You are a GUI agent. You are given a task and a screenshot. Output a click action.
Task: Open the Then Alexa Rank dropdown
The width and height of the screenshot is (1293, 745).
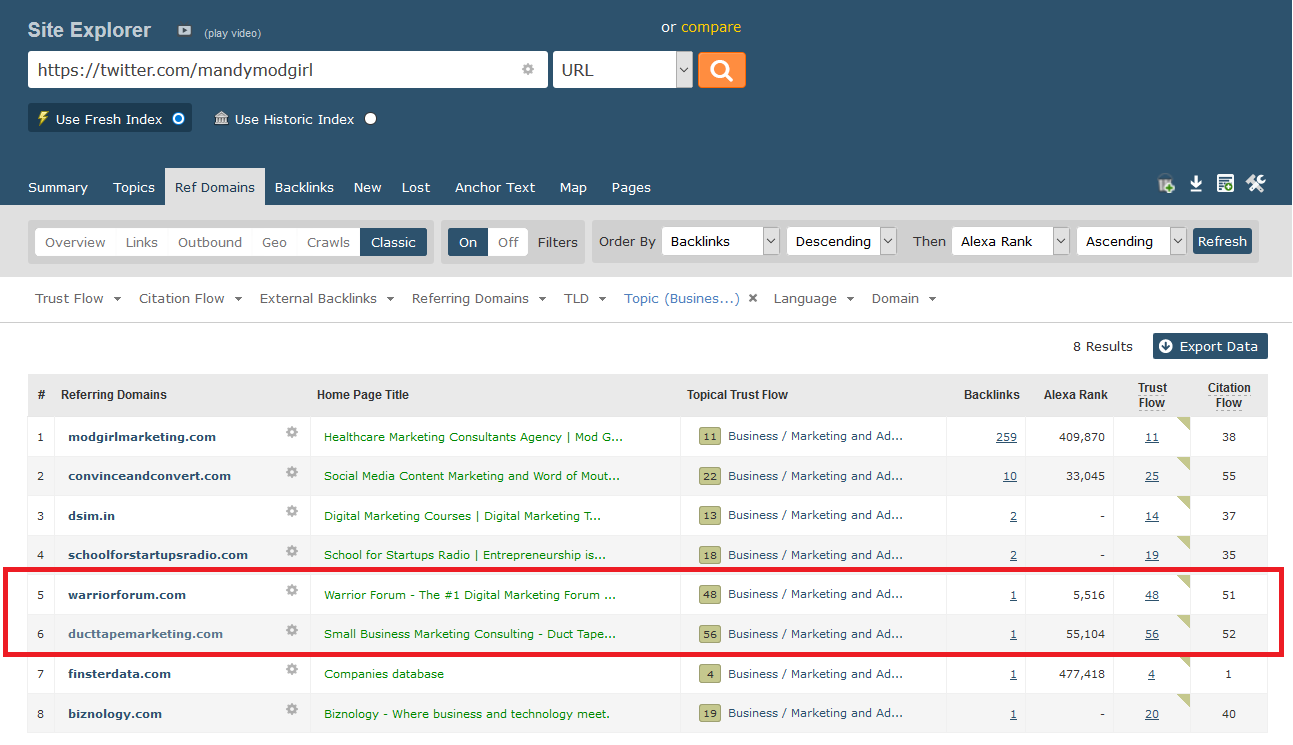[1010, 241]
